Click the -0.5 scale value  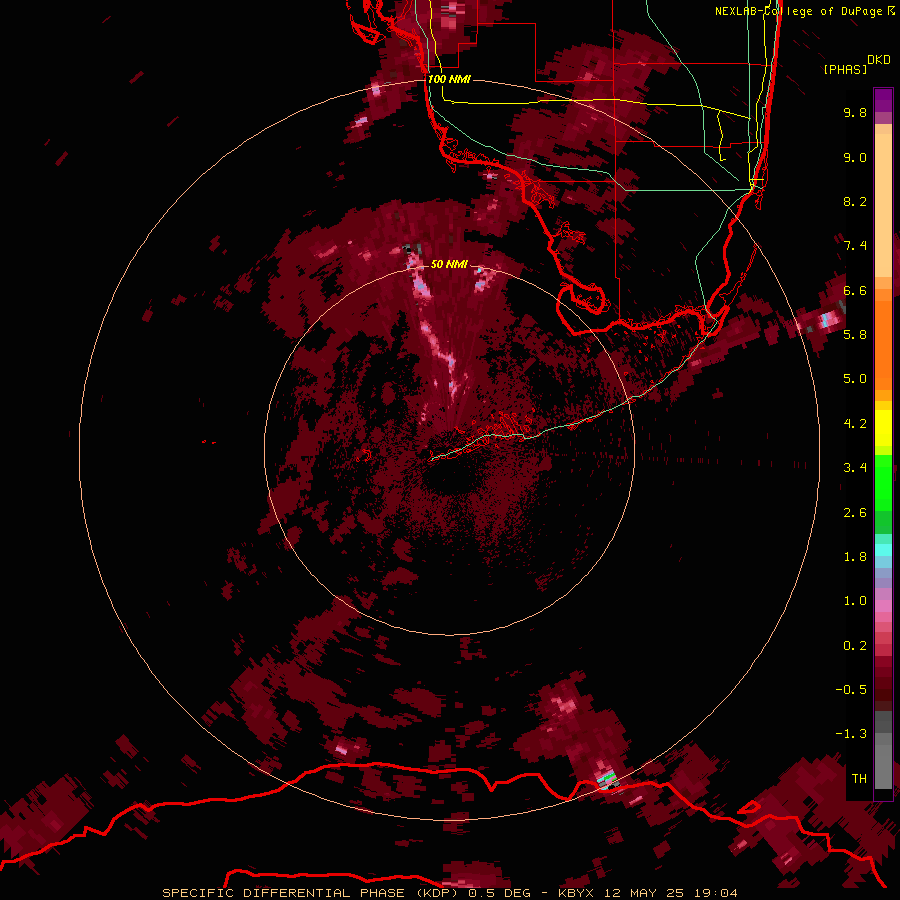[851, 689]
